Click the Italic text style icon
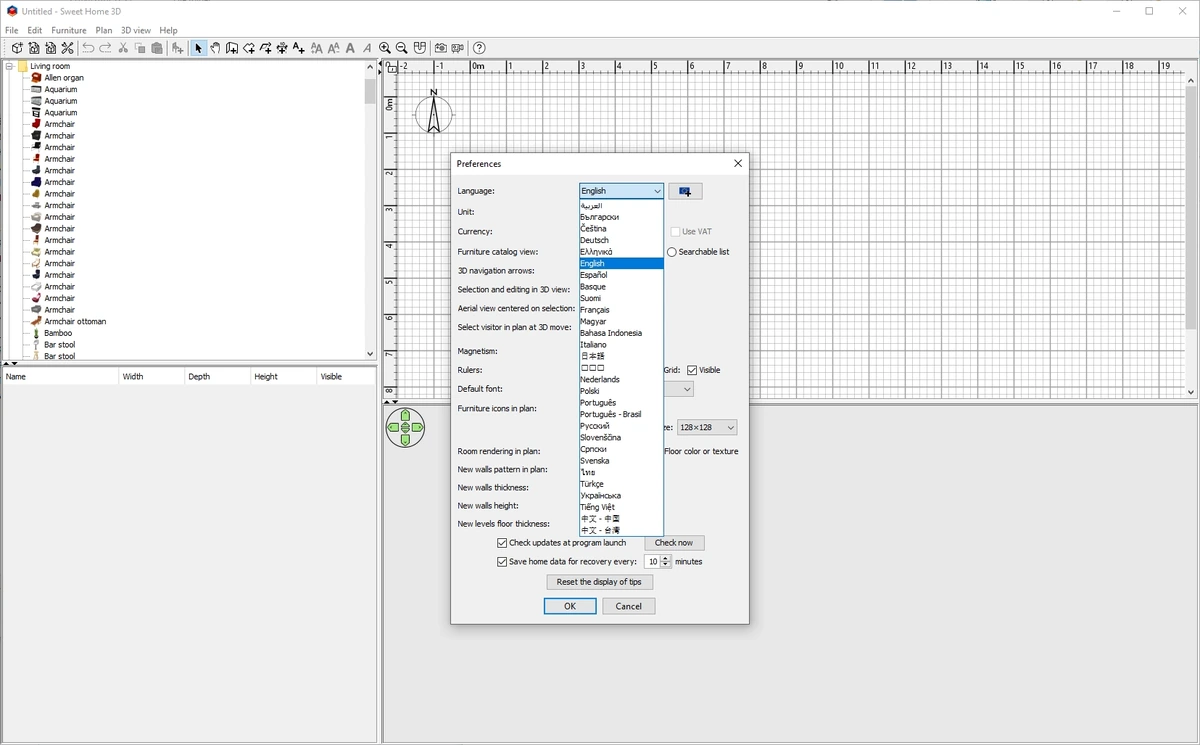Image resolution: width=1200 pixels, height=745 pixels. [367, 48]
